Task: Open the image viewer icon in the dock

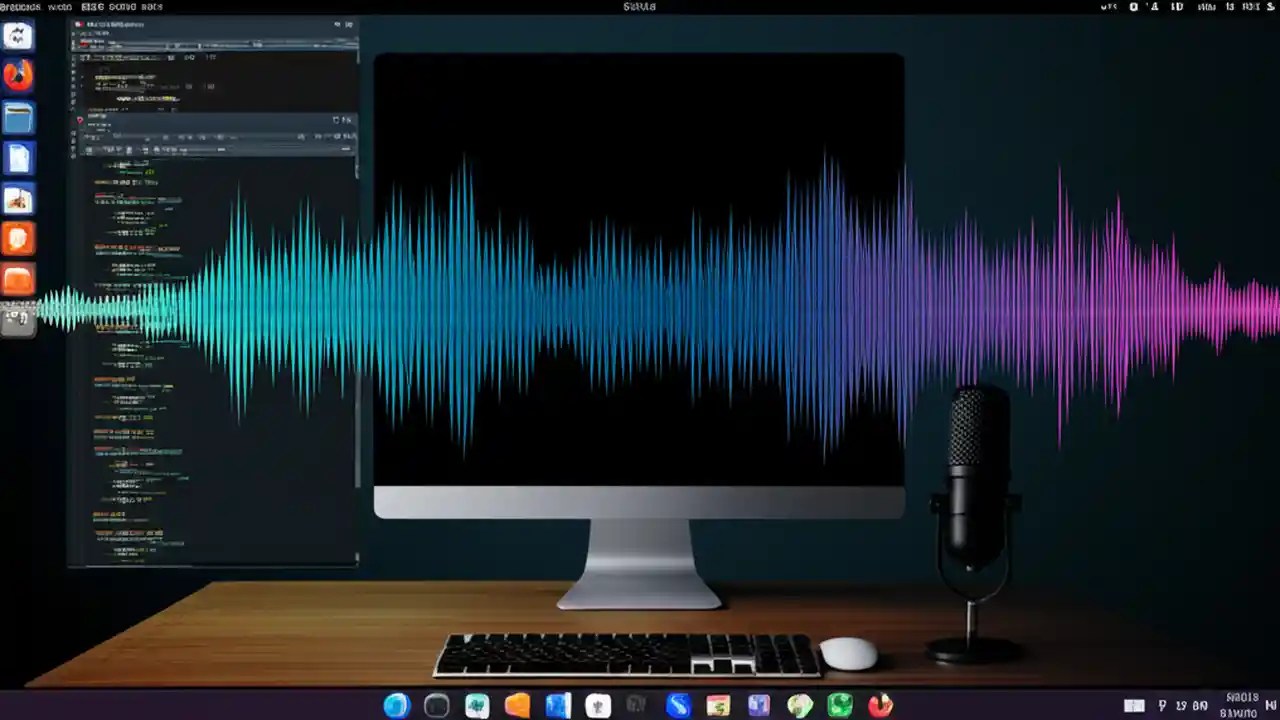Action: click(18, 199)
